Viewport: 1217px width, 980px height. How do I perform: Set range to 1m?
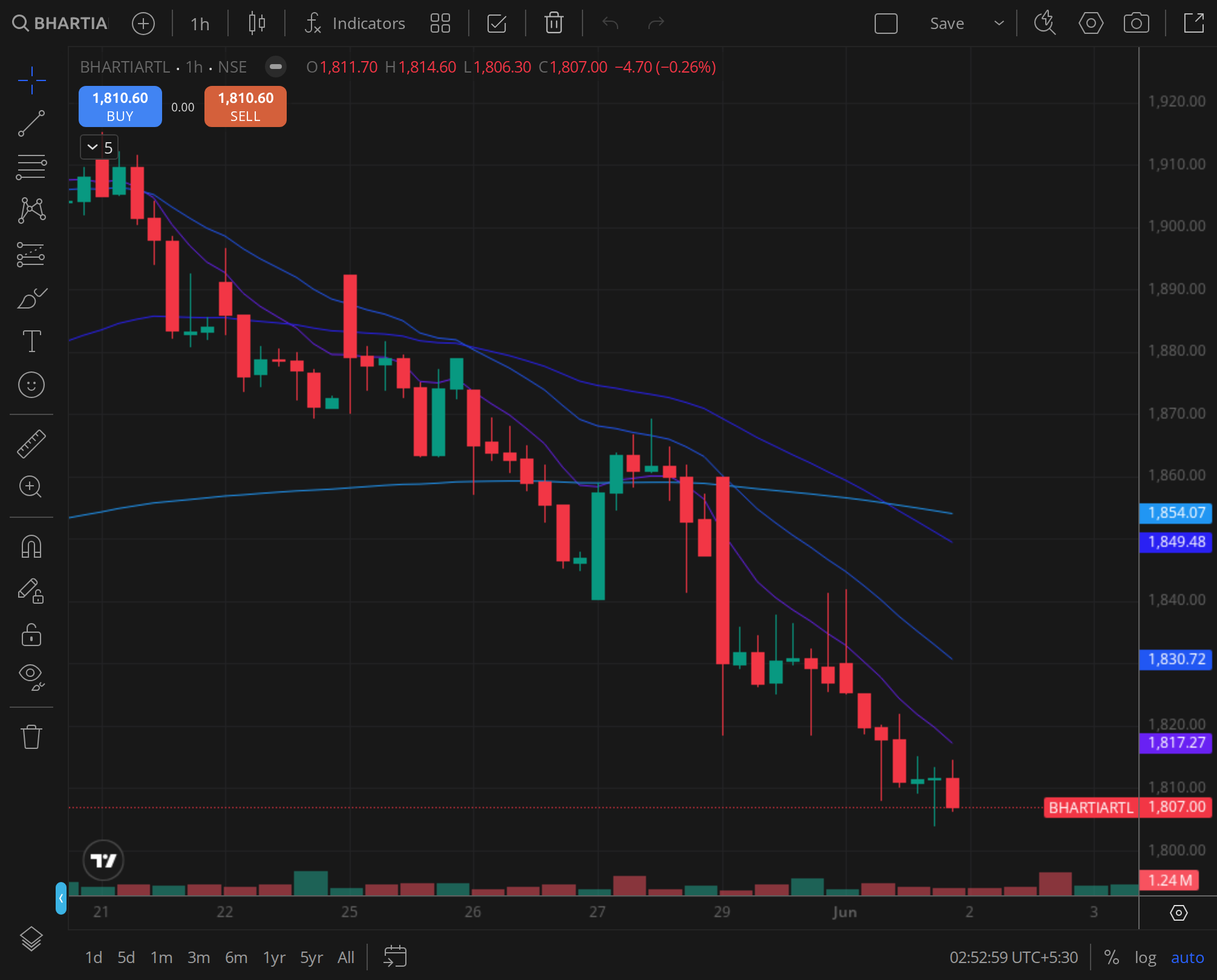pos(162,958)
